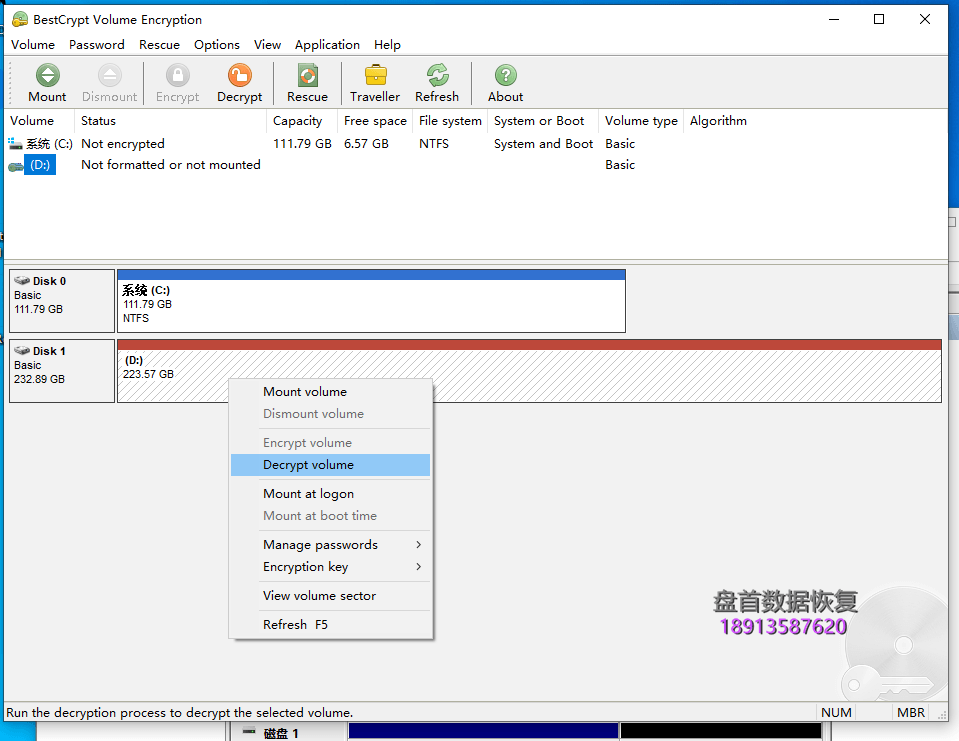Screen dimensions: 959x741
Task: Click the Refresh toolbar icon
Action: 437,76
